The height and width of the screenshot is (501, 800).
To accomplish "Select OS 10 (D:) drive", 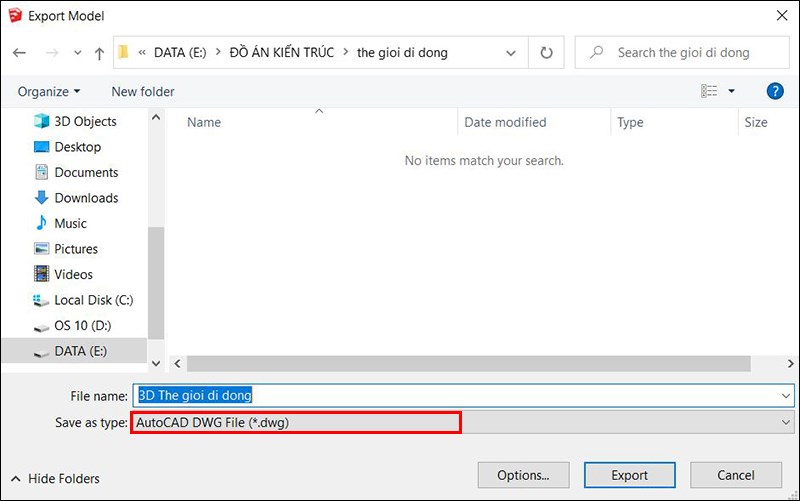I will (x=83, y=325).
